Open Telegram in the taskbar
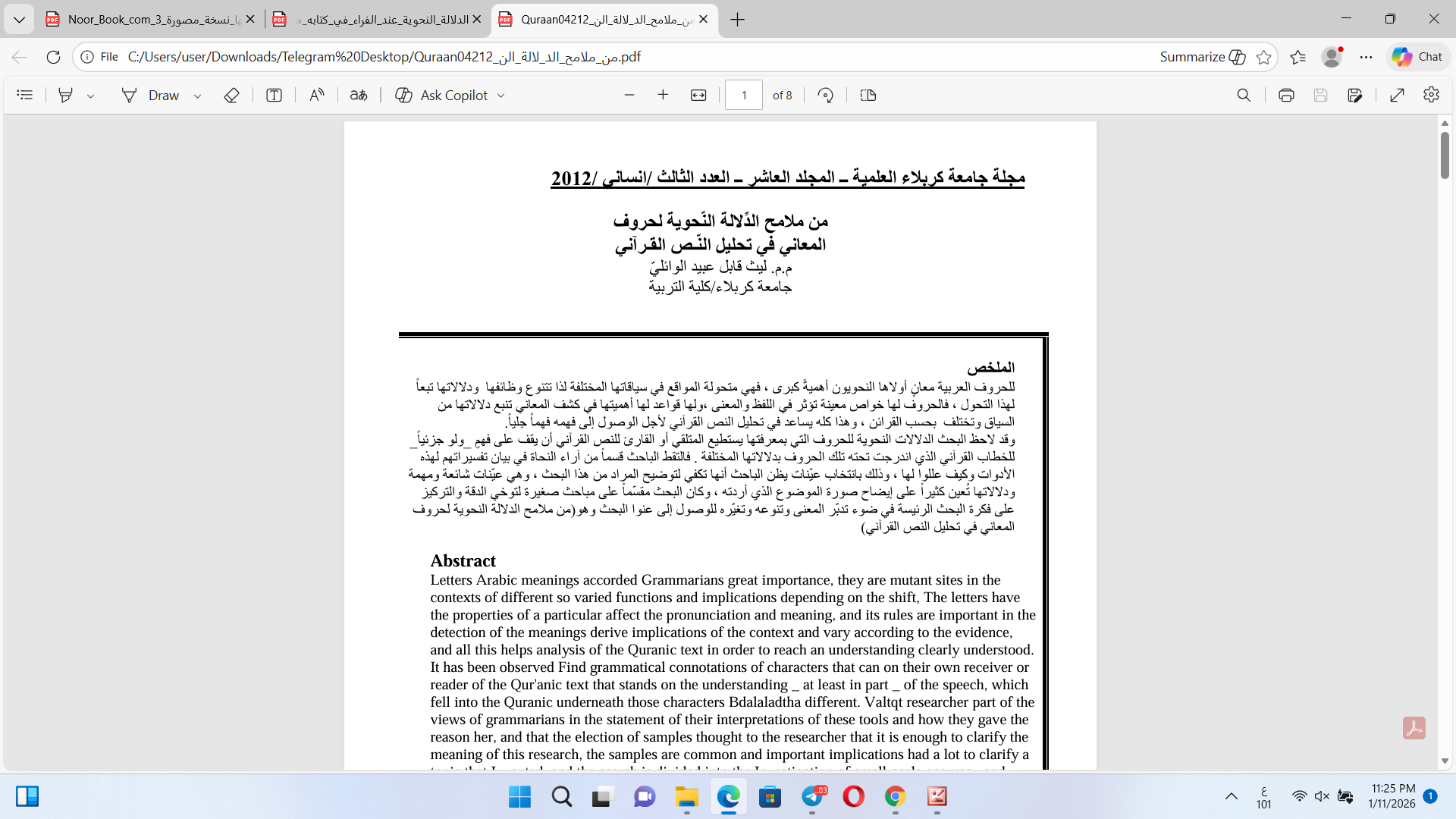This screenshot has height=819, width=1456. click(x=813, y=797)
